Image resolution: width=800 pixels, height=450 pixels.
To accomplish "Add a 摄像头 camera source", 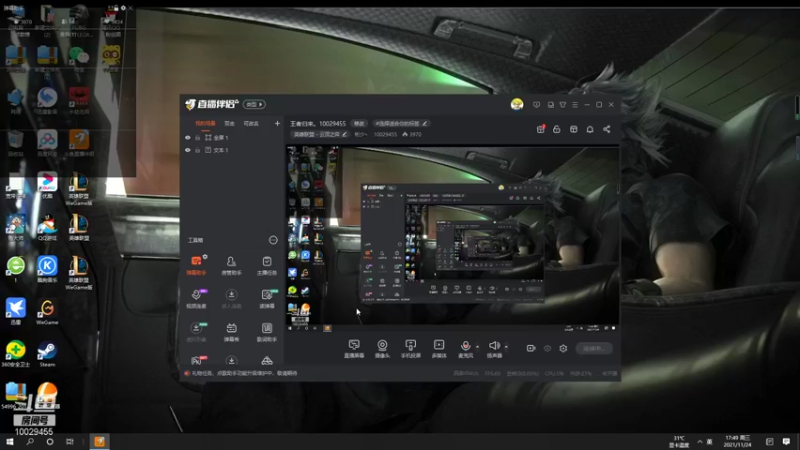I will (382, 349).
